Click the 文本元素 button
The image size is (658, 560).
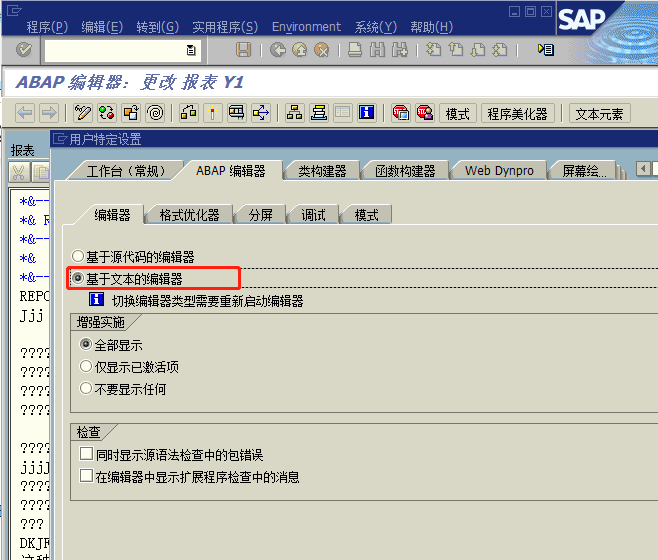coord(599,113)
